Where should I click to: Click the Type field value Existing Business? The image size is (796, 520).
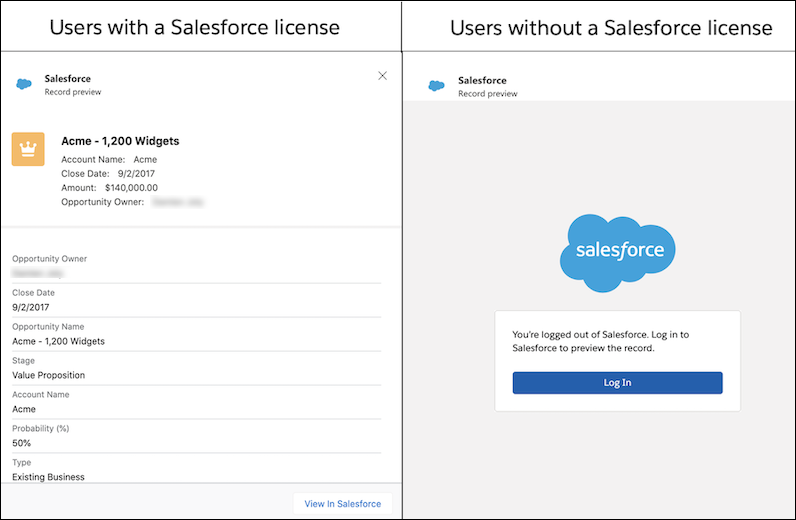(x=48, y=477)
